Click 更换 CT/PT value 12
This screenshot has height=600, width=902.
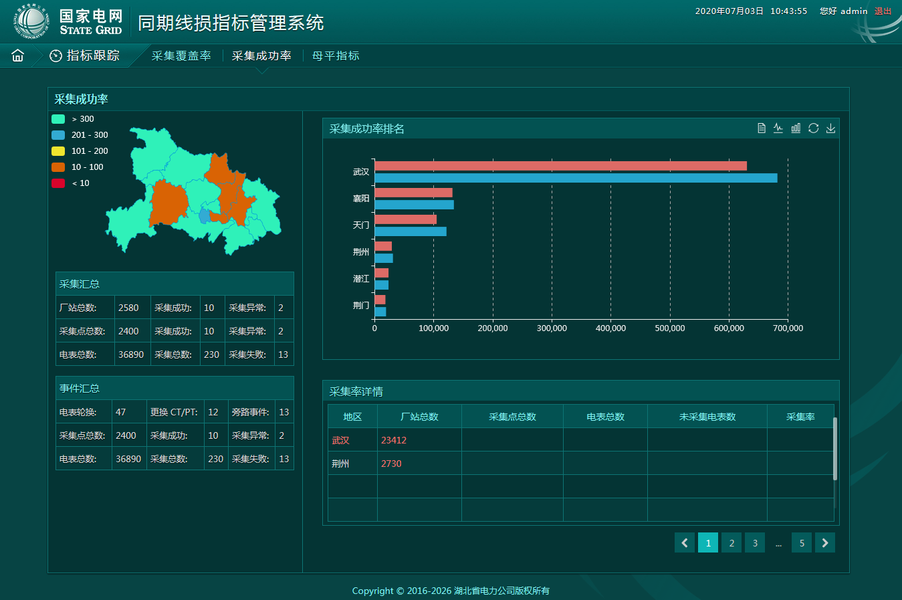coord(213,412)
